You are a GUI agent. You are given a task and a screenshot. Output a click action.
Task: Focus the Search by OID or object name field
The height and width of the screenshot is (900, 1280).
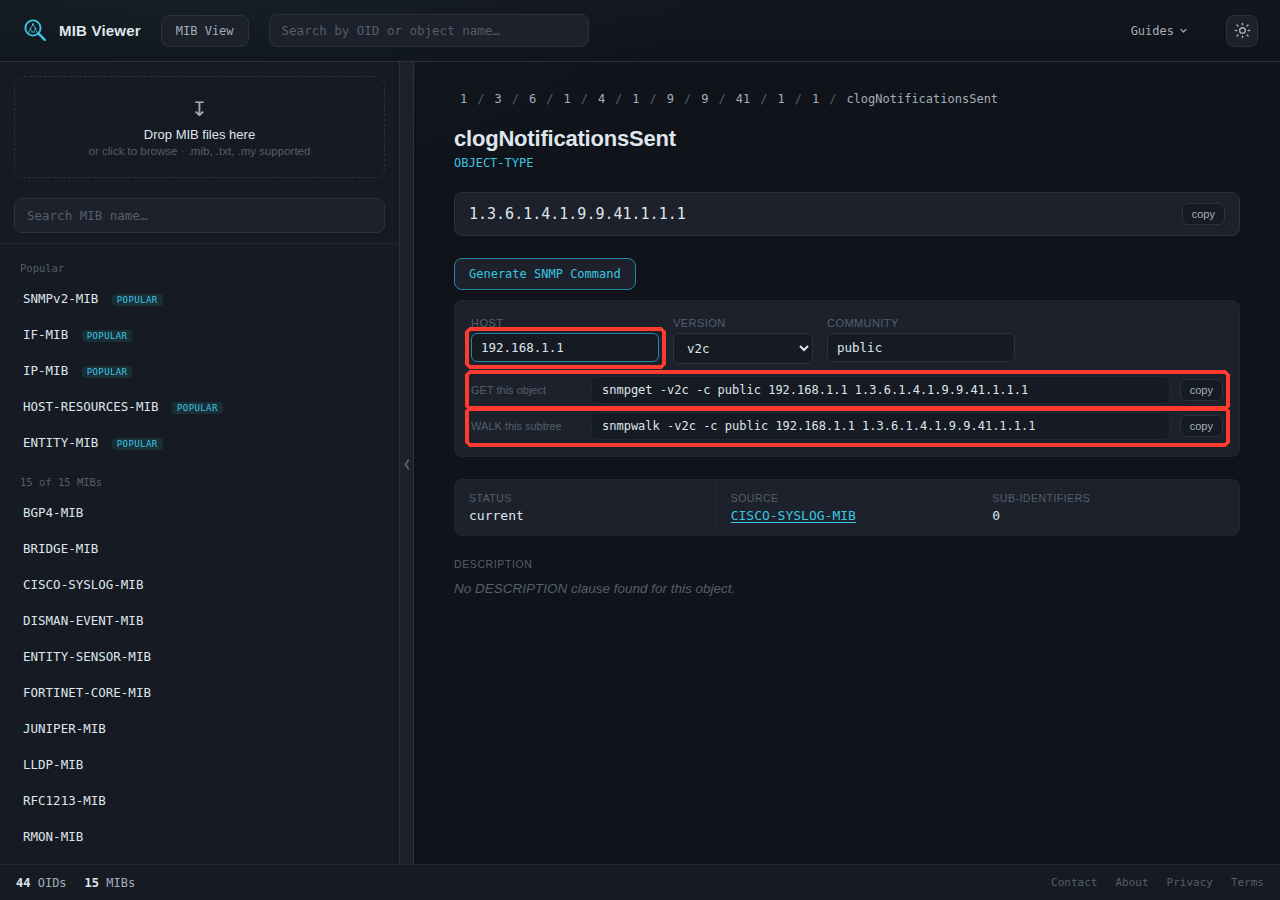pos(429,30)
